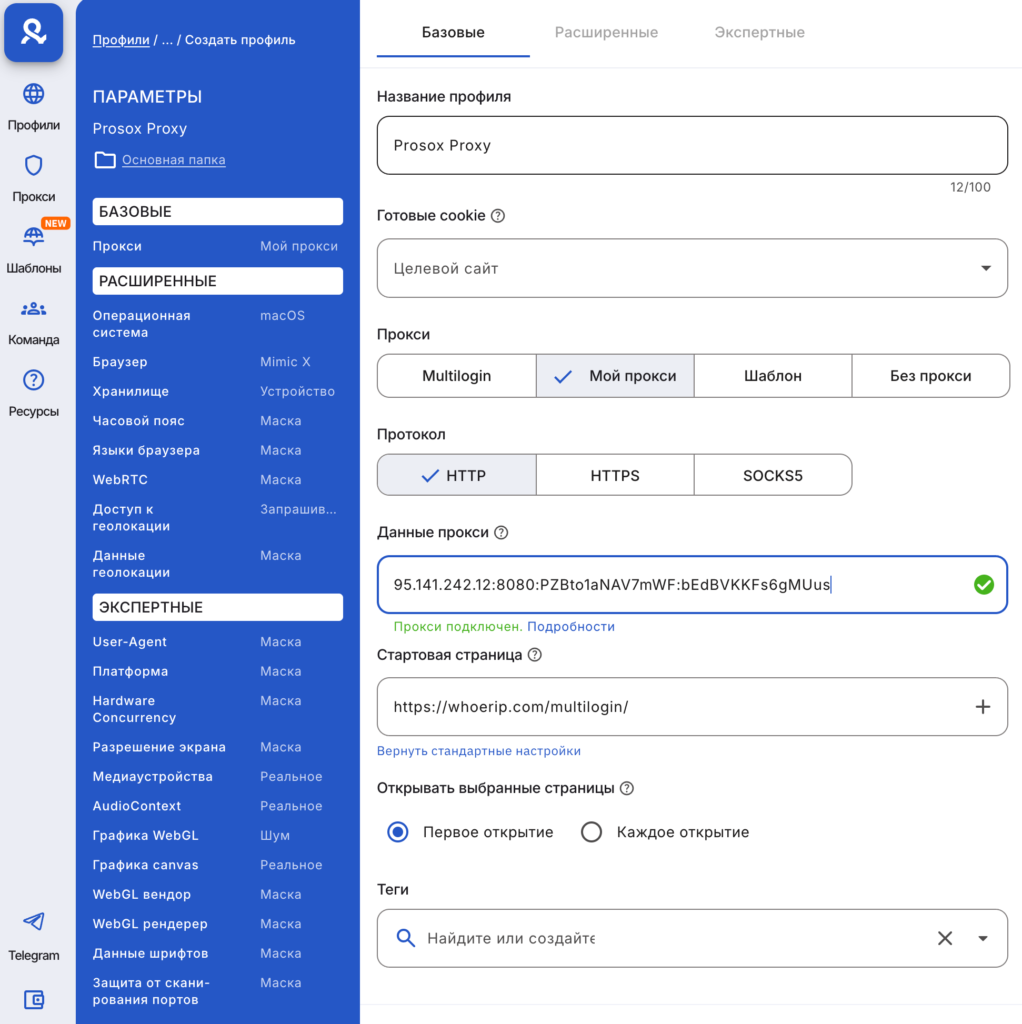Click the Подробности link under proxy data
Screen dimensions: 1022x1024
pyautogui.click(x=571, y=627)
